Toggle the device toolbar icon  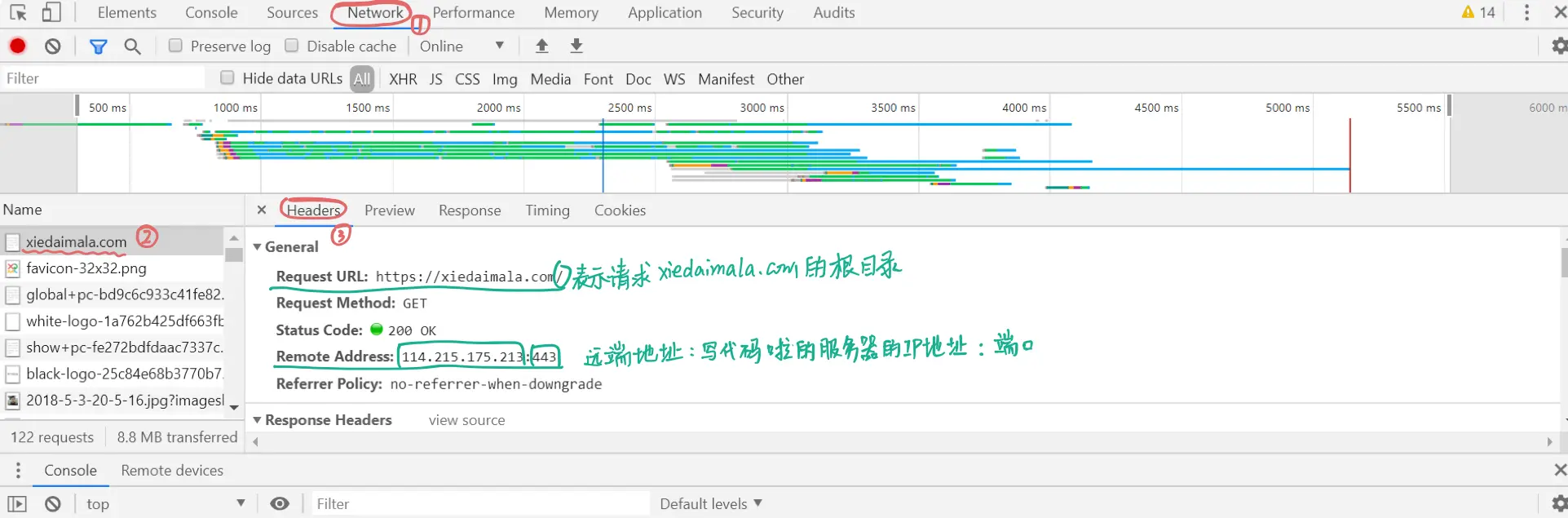51,12
